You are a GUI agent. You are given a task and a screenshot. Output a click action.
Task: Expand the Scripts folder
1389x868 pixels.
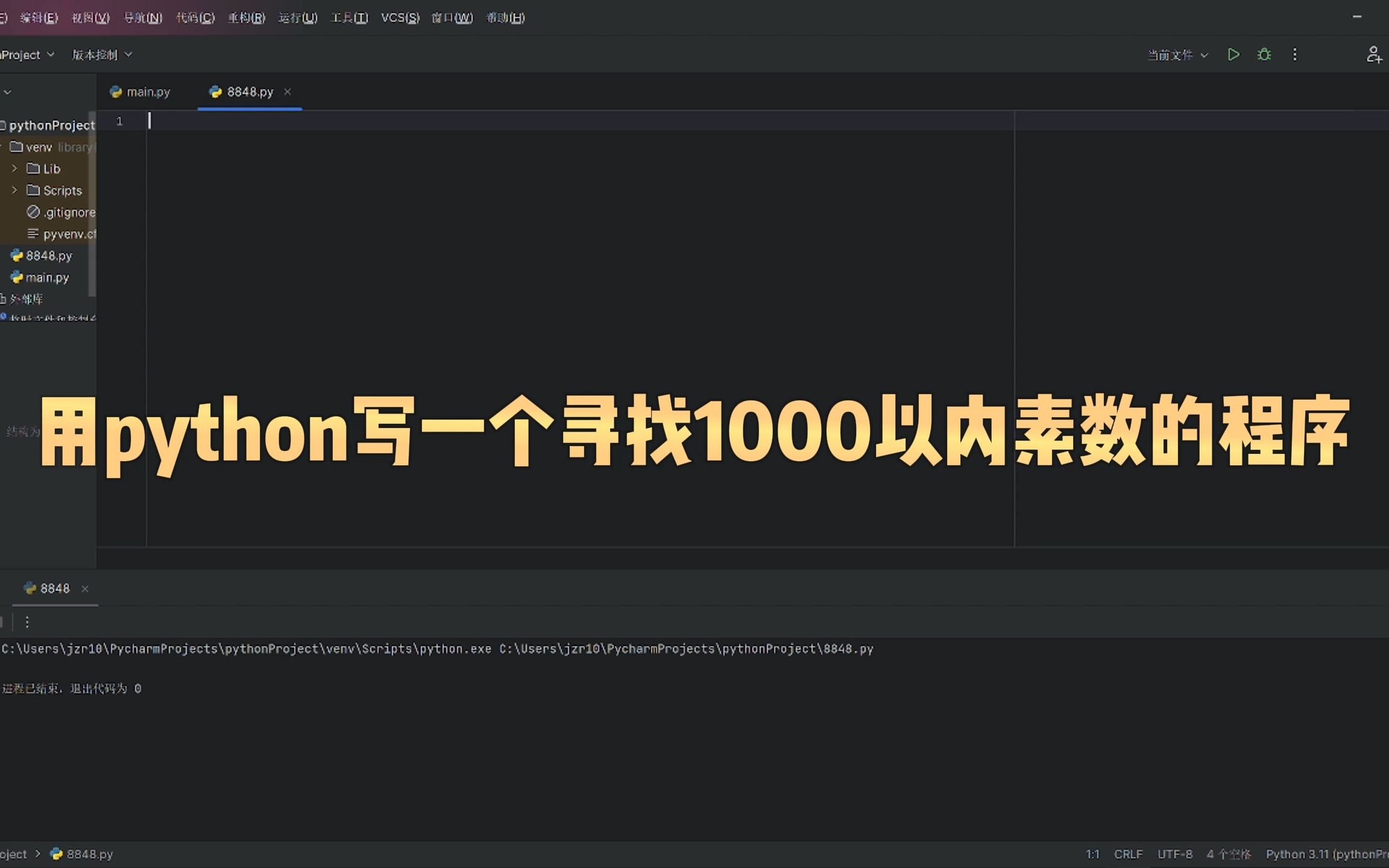pos(14,190)
